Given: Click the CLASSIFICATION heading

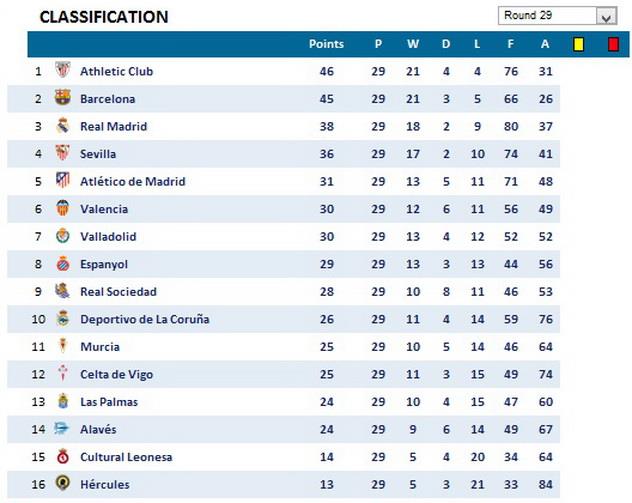Looking at the screenshot, I should coord(104,17).
